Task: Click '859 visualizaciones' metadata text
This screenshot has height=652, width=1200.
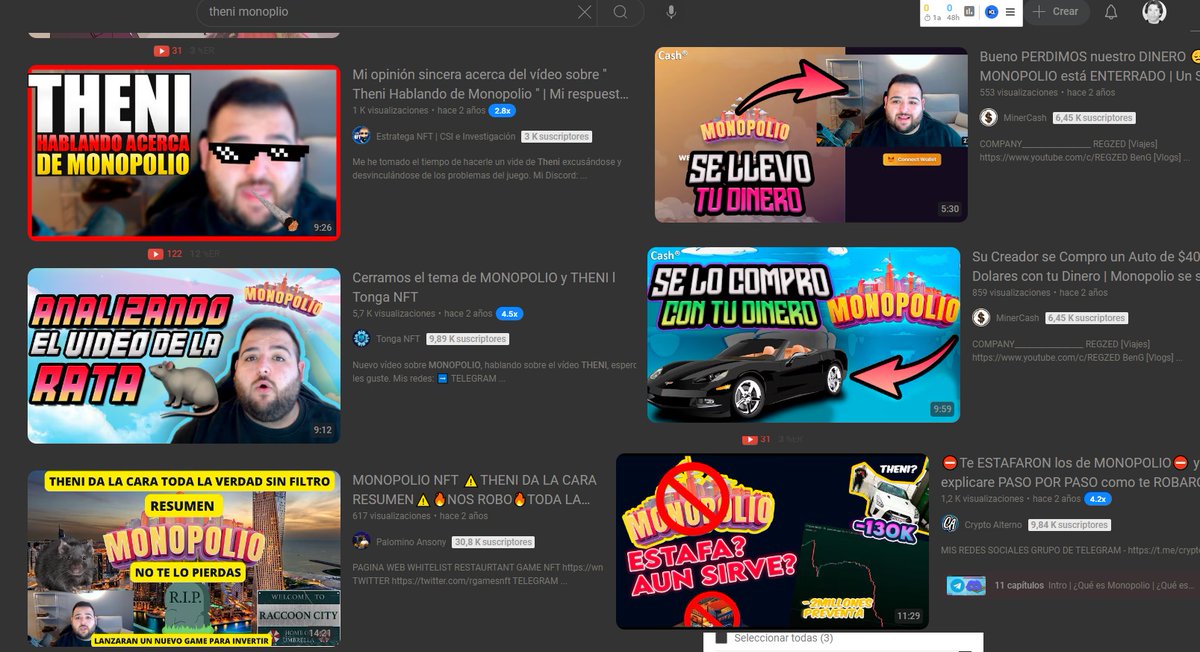Action: pos(1011,292)
